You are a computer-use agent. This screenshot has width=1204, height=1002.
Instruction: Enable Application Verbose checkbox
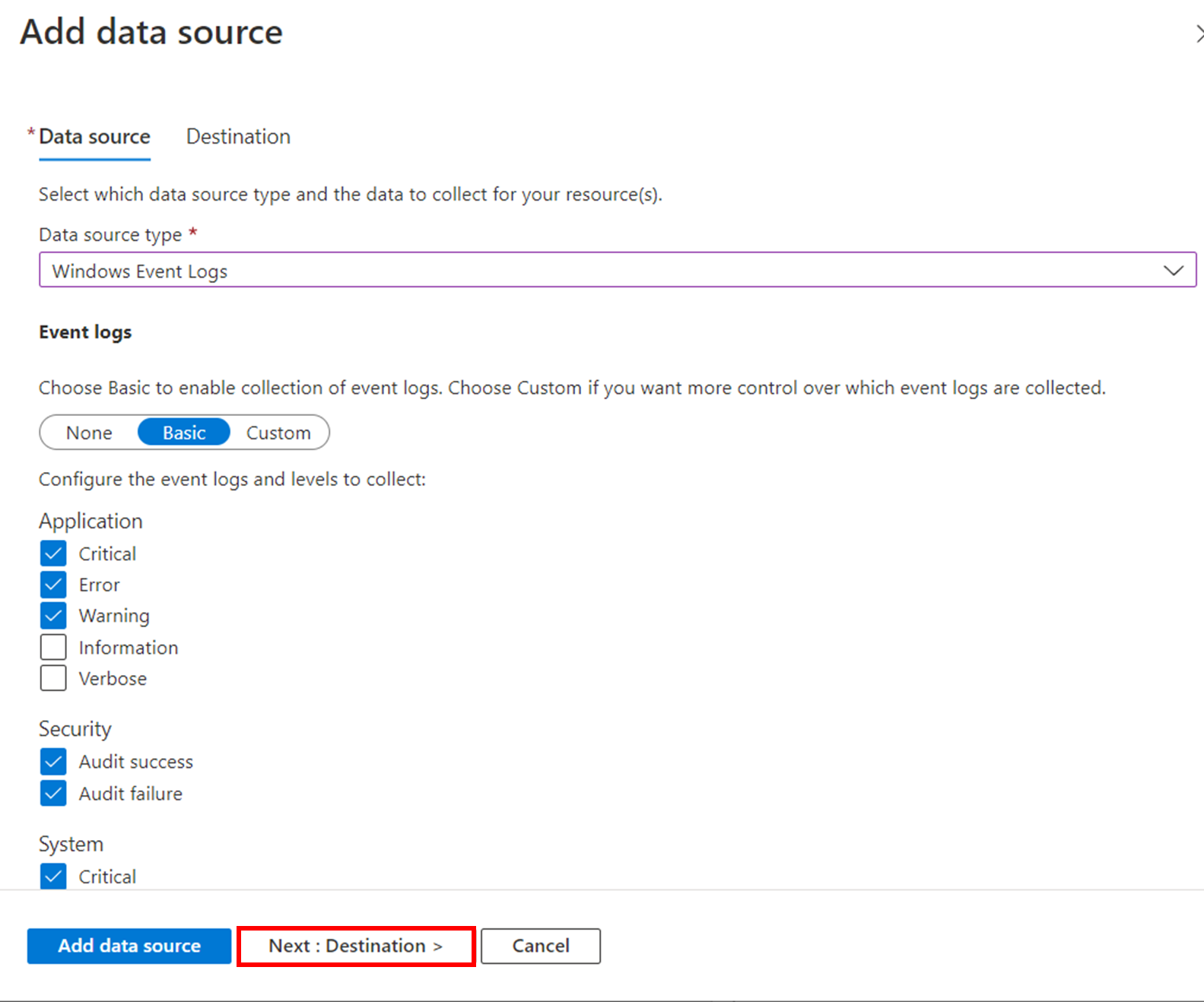(x=53, y=678)
